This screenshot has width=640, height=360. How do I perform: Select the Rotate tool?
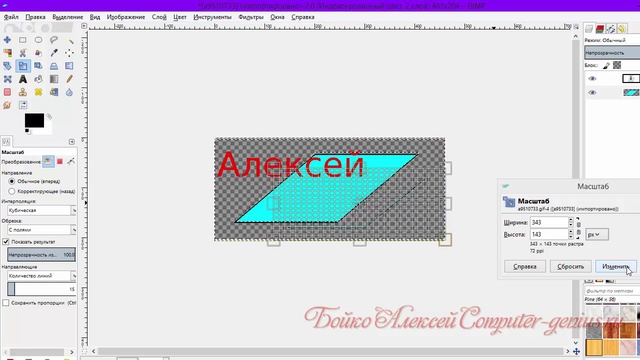click(x=7, y=66)
